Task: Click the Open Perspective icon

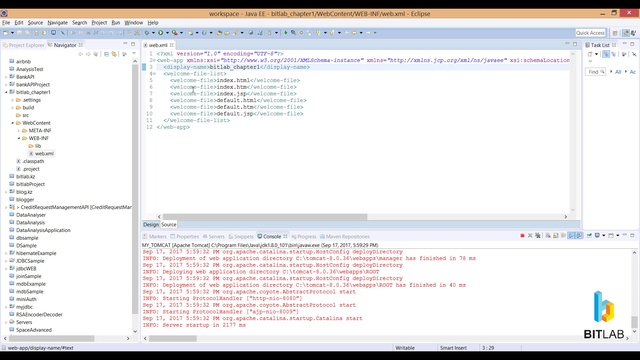Action: [615, 33]
